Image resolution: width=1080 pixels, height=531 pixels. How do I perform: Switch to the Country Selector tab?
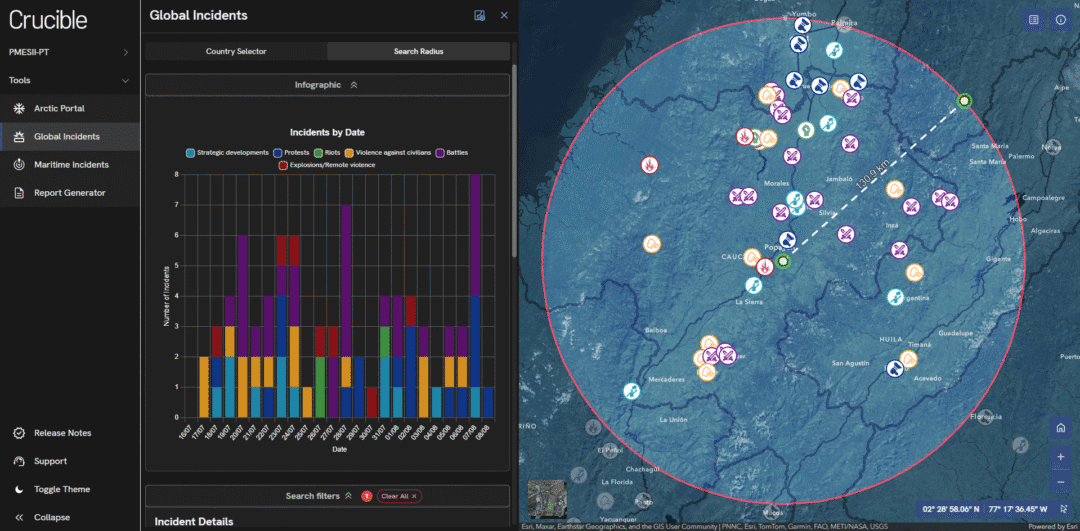point(236,51)
